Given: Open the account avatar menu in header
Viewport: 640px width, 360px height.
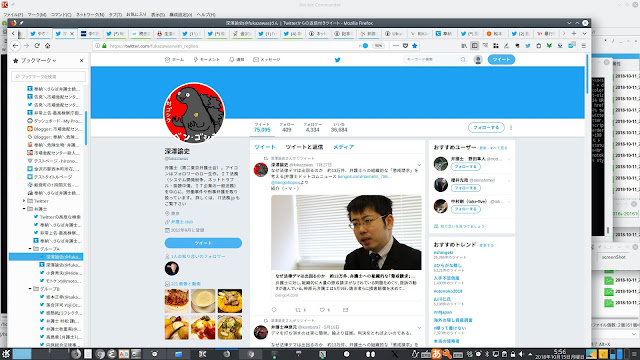Looking at the screenshot, I should coord(478,60).
